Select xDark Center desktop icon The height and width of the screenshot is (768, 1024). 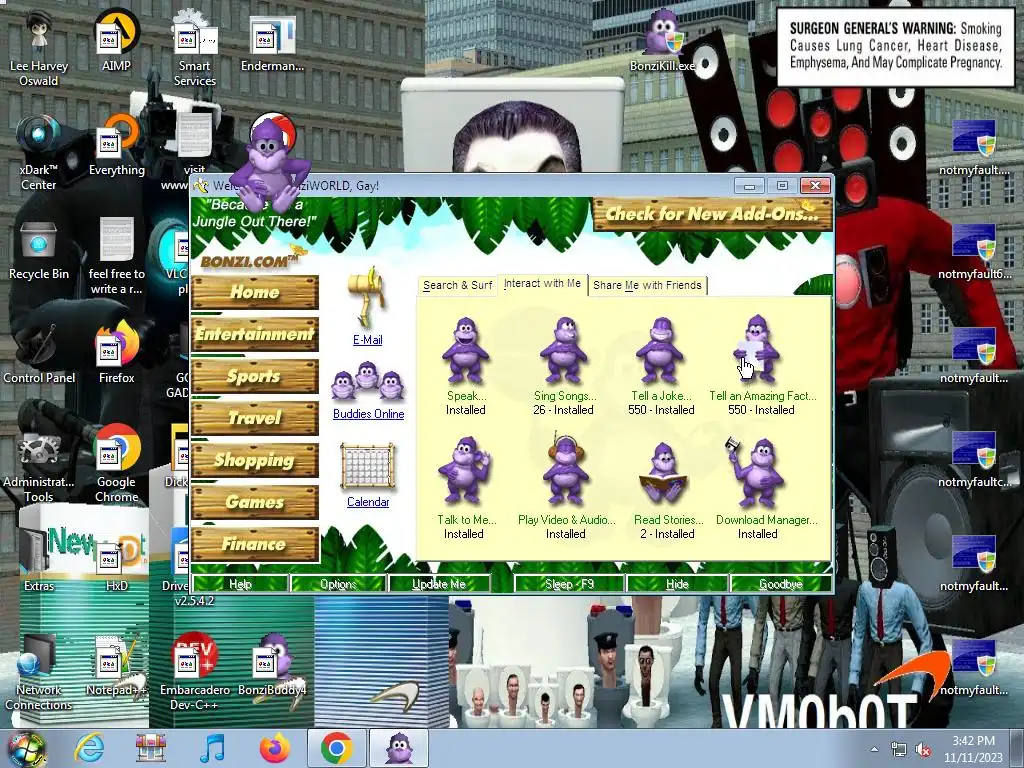coord(39,152)
